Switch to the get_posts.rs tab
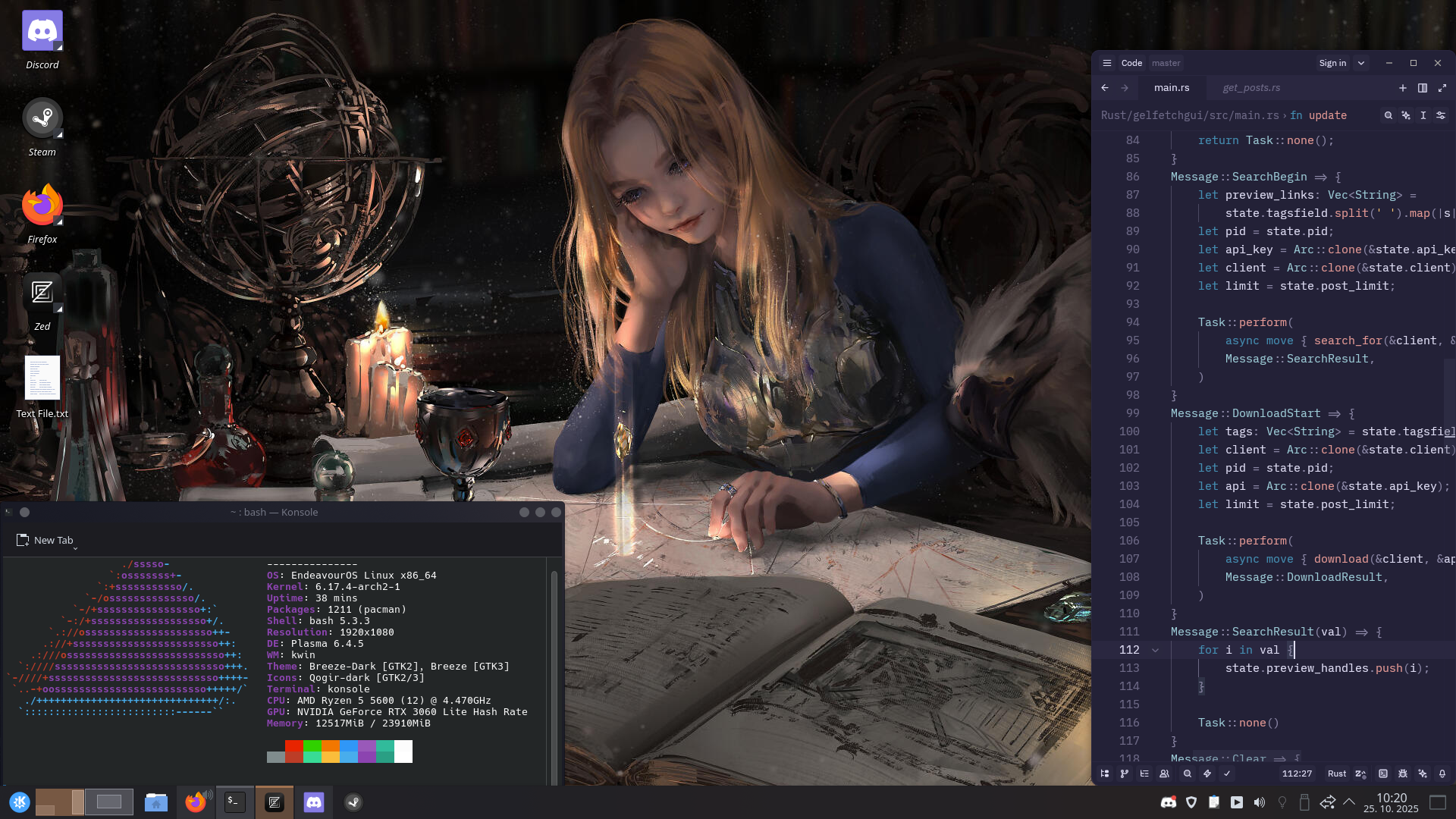 click(x=1251, y=88)
